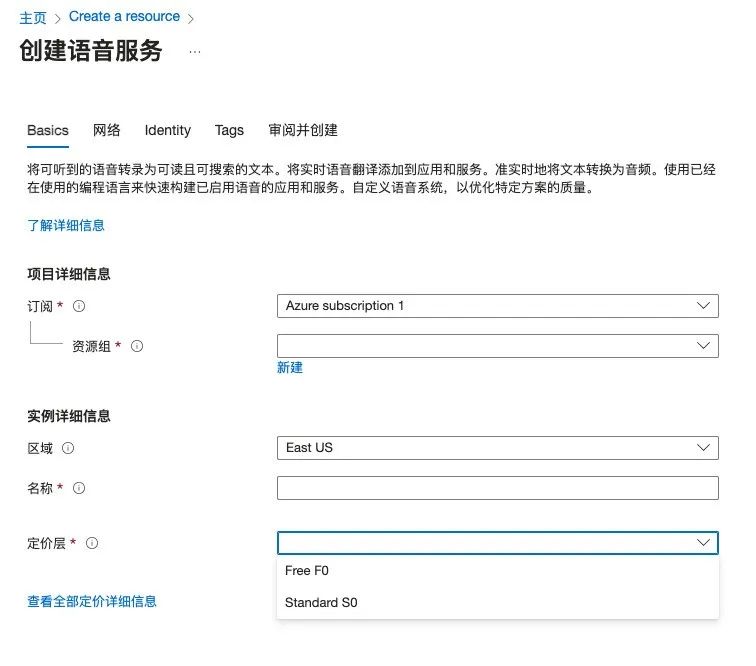Open the East US region dropdown
This screenshot has height=666, width=756.
pyautogui.click(x=498, y=448)
